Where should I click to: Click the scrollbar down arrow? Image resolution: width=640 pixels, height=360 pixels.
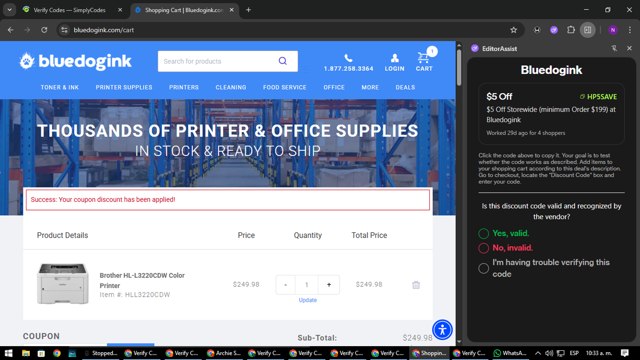(x=459, y=341)
